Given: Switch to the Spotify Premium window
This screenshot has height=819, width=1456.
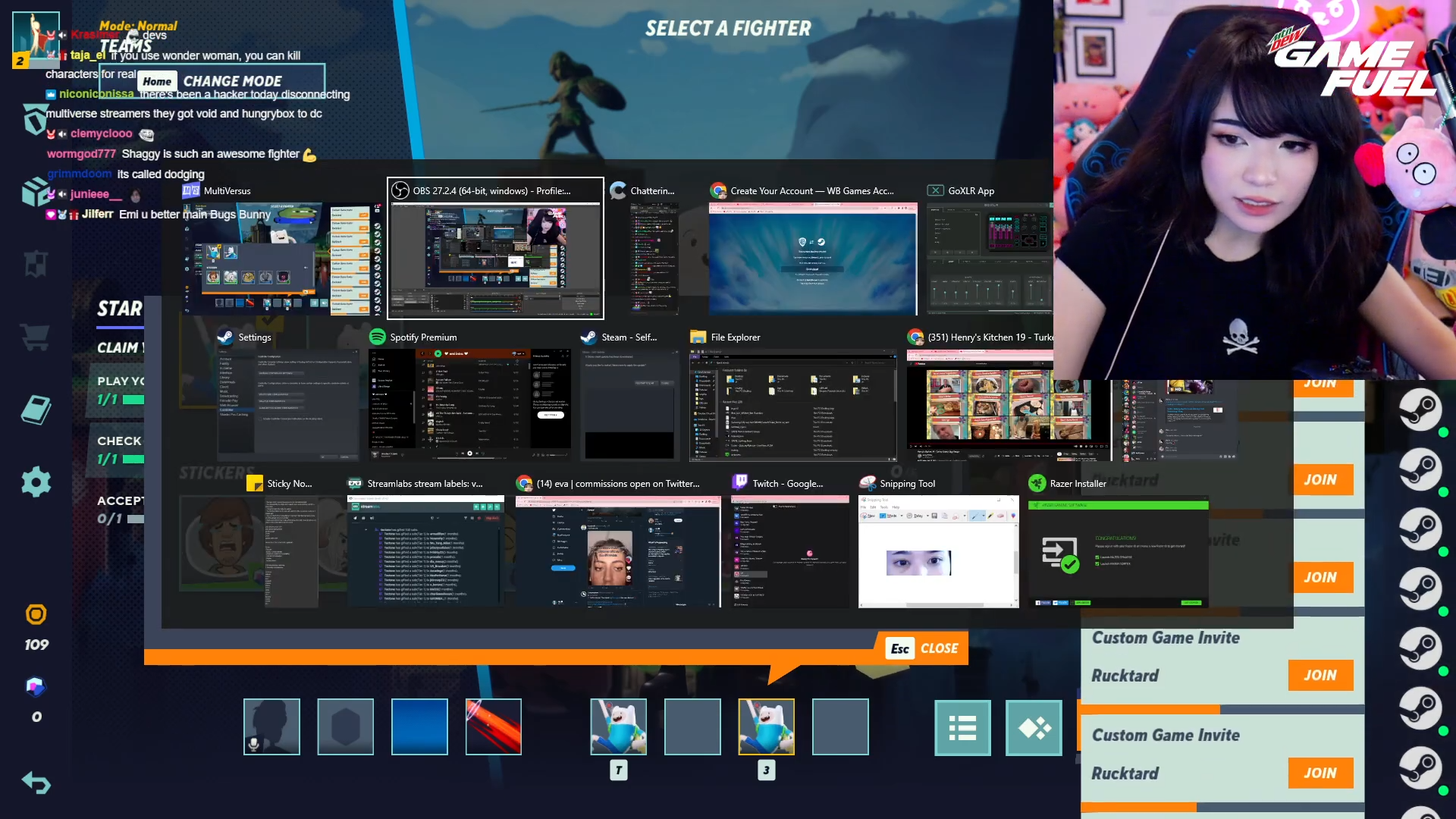Looking at the screenshot, I should (x=470, y=404).
